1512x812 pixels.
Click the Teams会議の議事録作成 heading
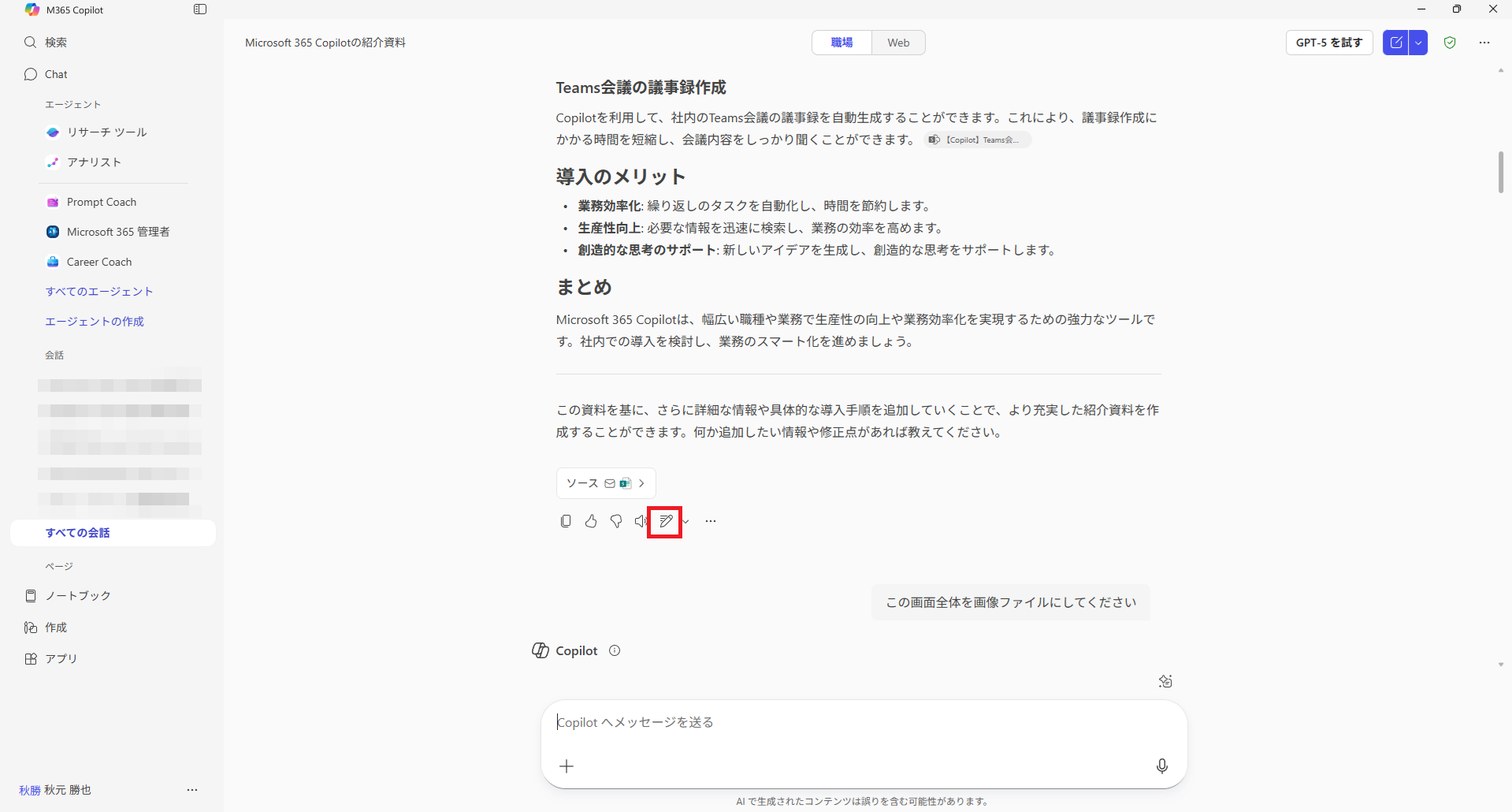coord(641,88)
